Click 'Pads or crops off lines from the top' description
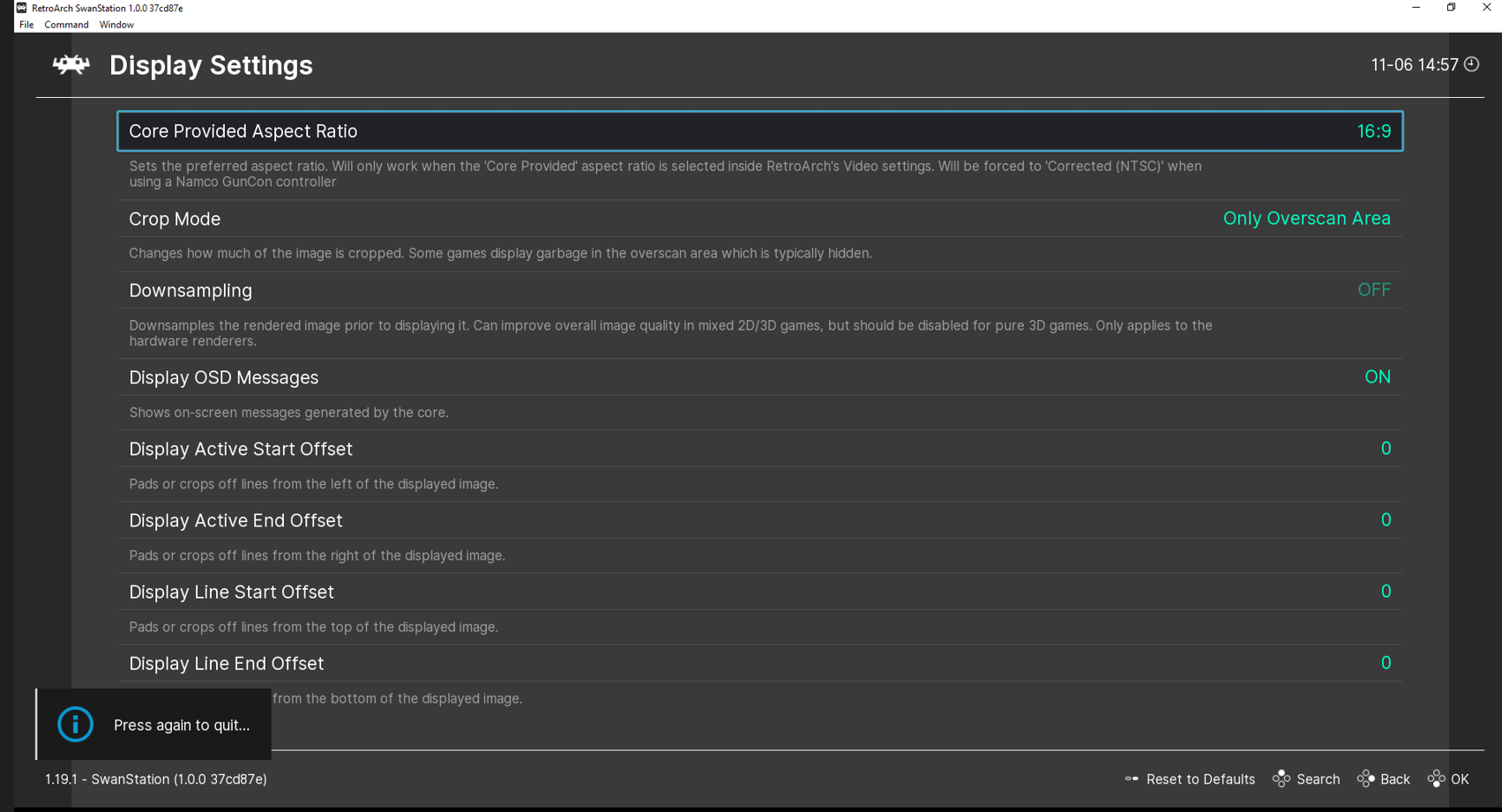Image resolution: width=1502 pixels, height=812 pixels. click(x=313, y=627)
